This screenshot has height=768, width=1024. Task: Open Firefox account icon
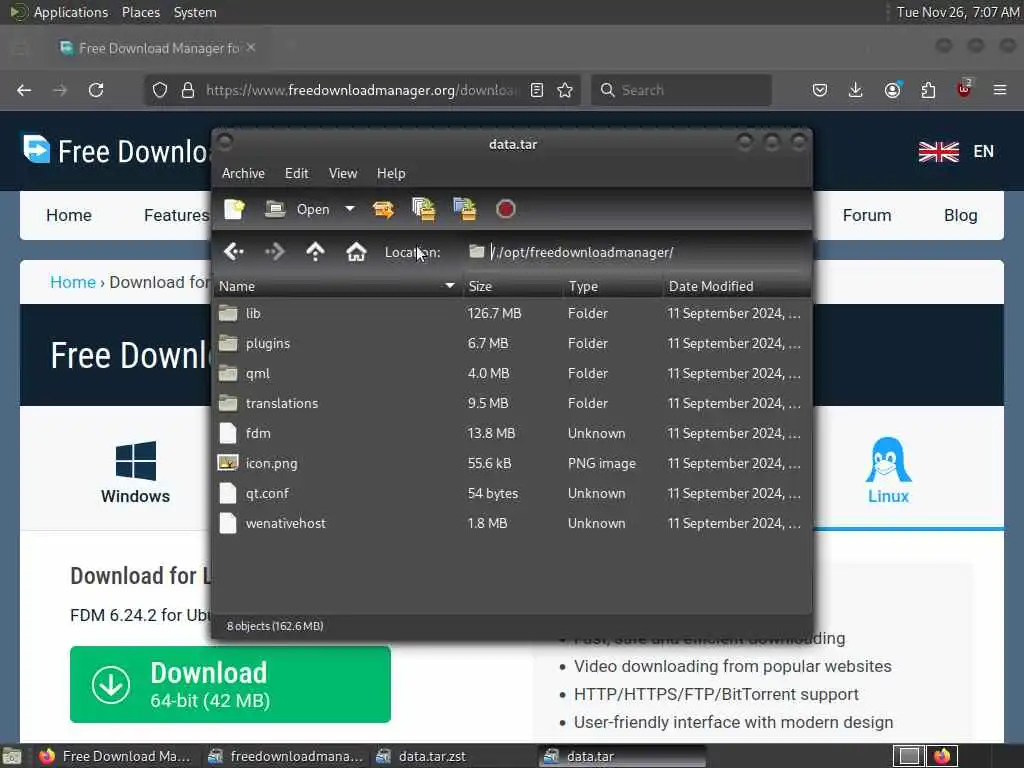tap(892, 90)
